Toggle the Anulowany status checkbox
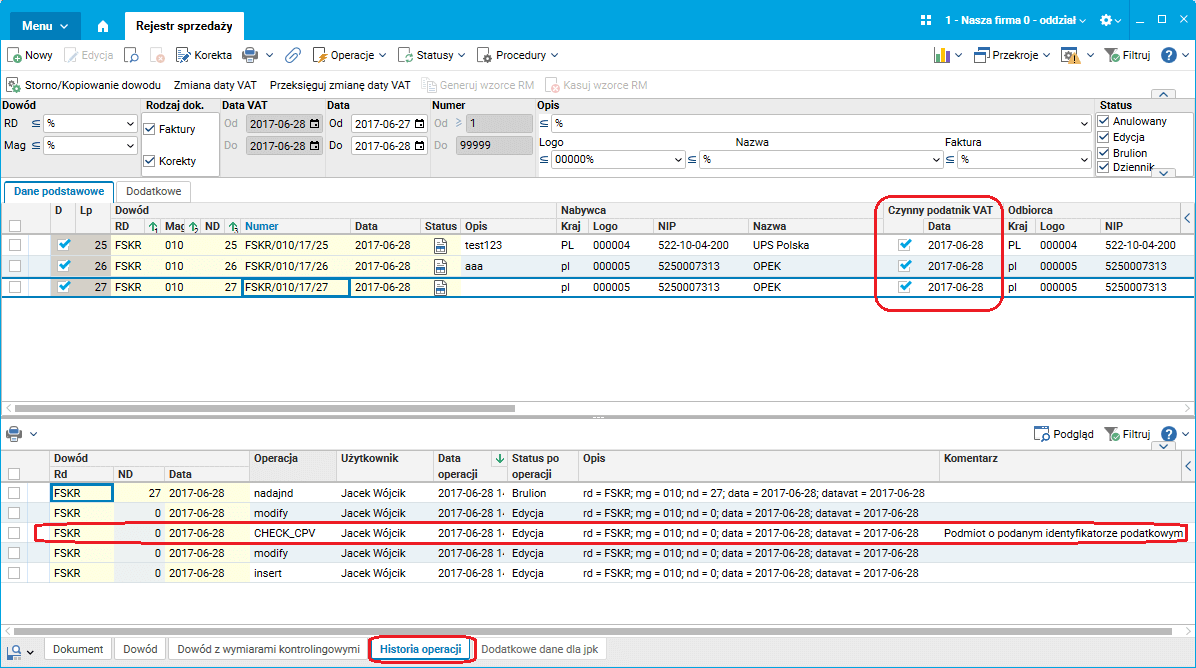This screenshot has height=668, width=1196. 1103,120
